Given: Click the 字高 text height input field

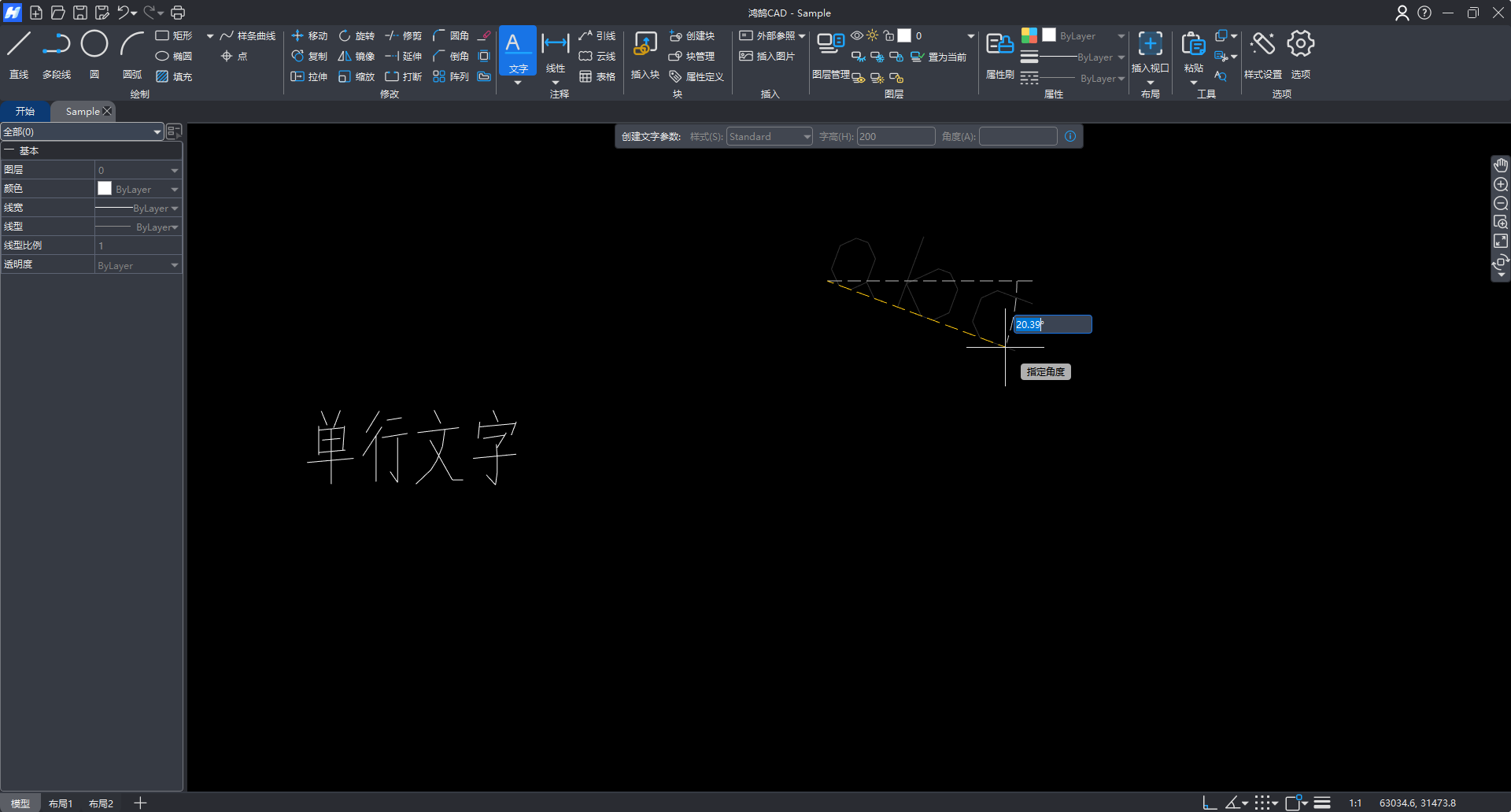Looking at the screenshot, I should click(x=895, y=137).
